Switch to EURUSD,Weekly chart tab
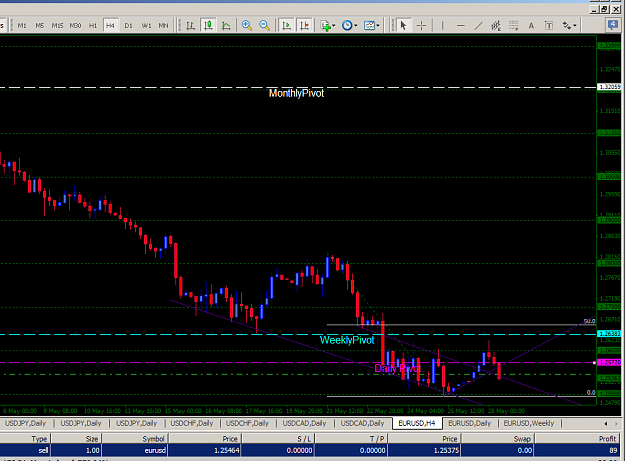The image size is (625, 461). coord(529,423)
